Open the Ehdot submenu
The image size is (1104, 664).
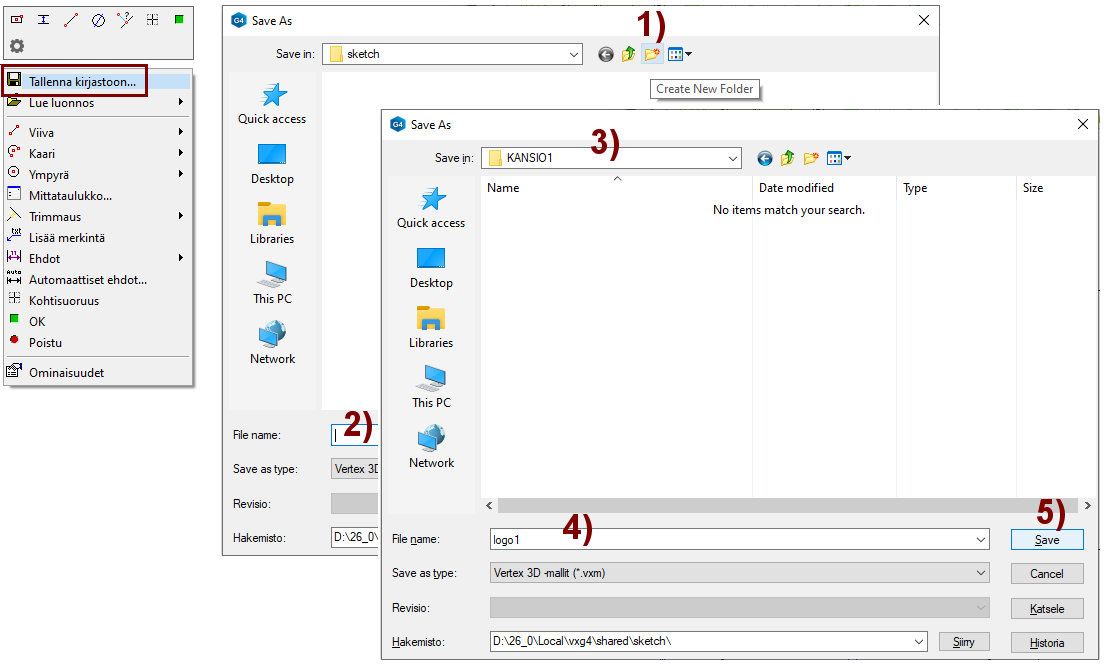pos(45,259)
